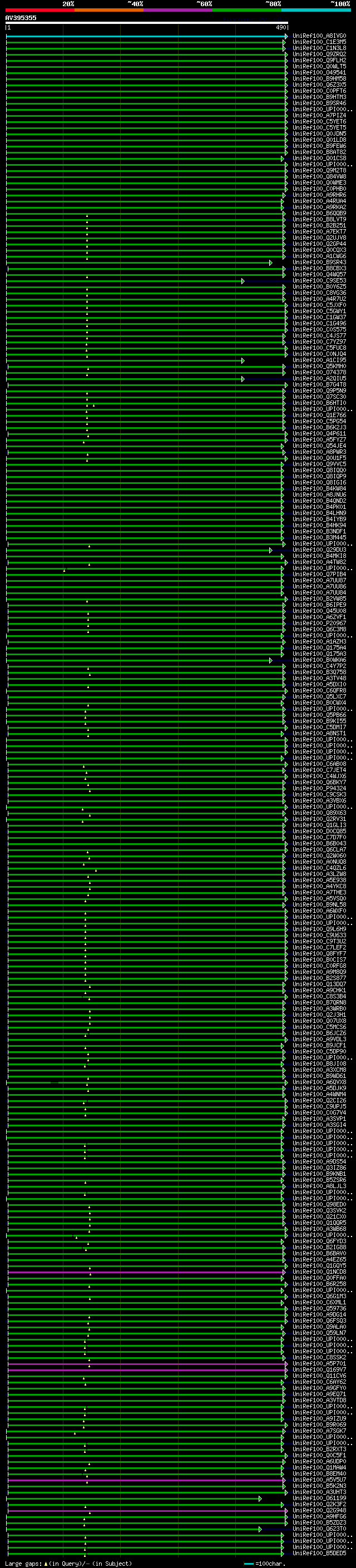This screenshot has height=1568, width=356.
Task: Click the arrowhead ending the Q29DU3 alignment
Action: point(271,550)
